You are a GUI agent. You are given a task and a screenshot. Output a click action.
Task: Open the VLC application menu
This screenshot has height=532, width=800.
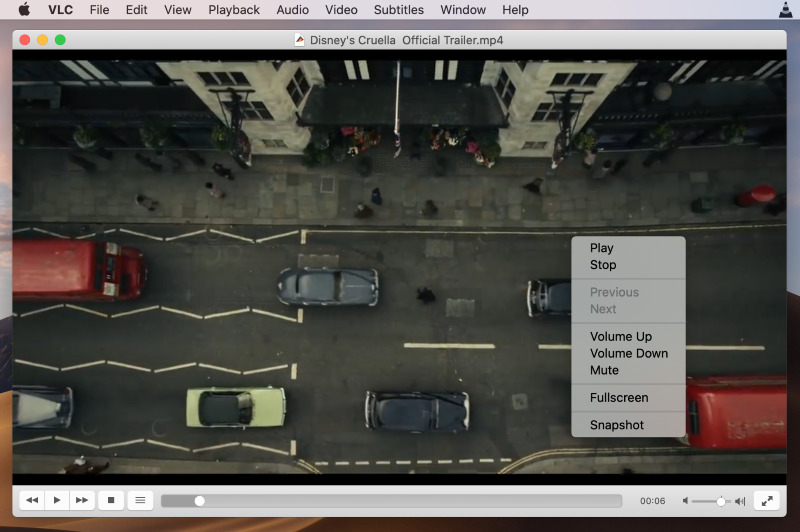60,10
